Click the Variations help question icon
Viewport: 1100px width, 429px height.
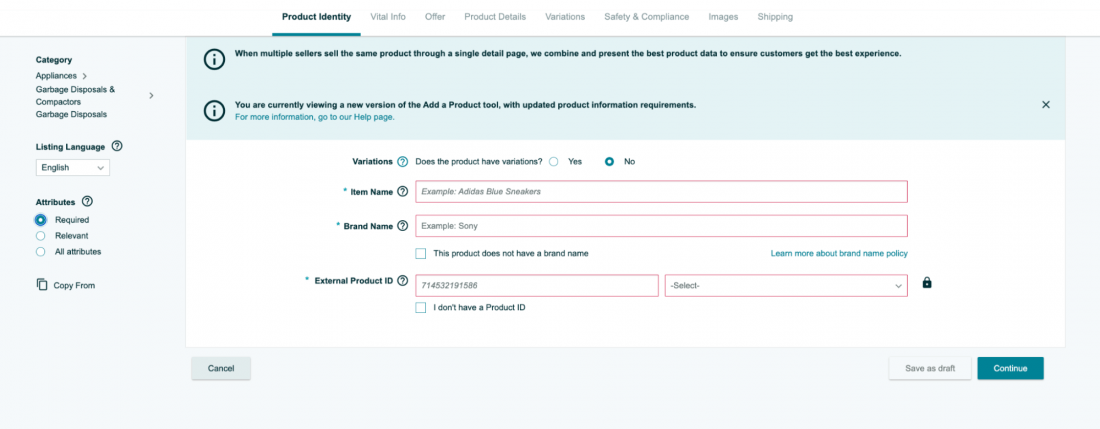[402, 162]
